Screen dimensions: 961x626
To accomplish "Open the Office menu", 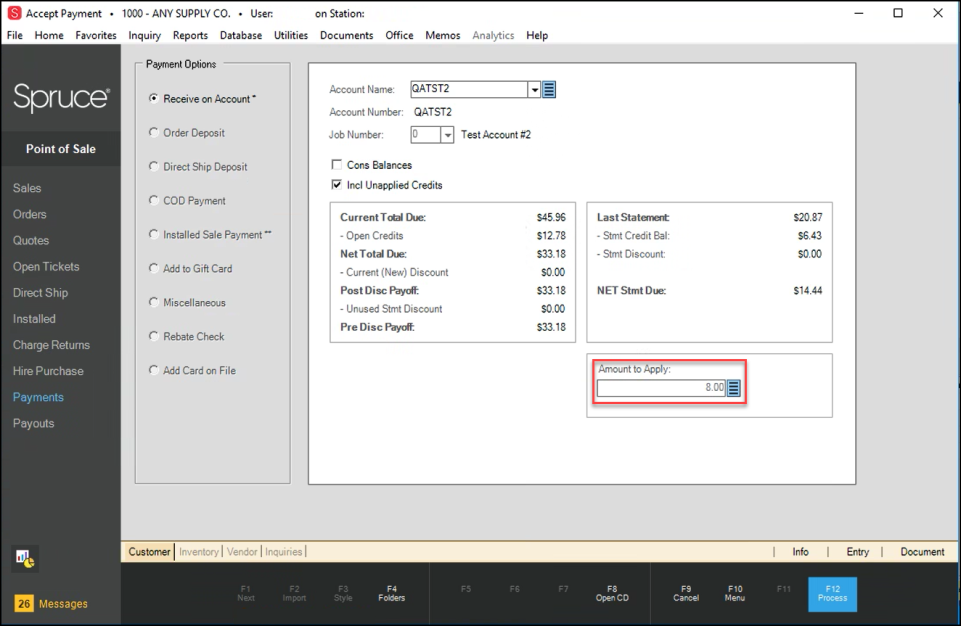I will tap(399, 36).
